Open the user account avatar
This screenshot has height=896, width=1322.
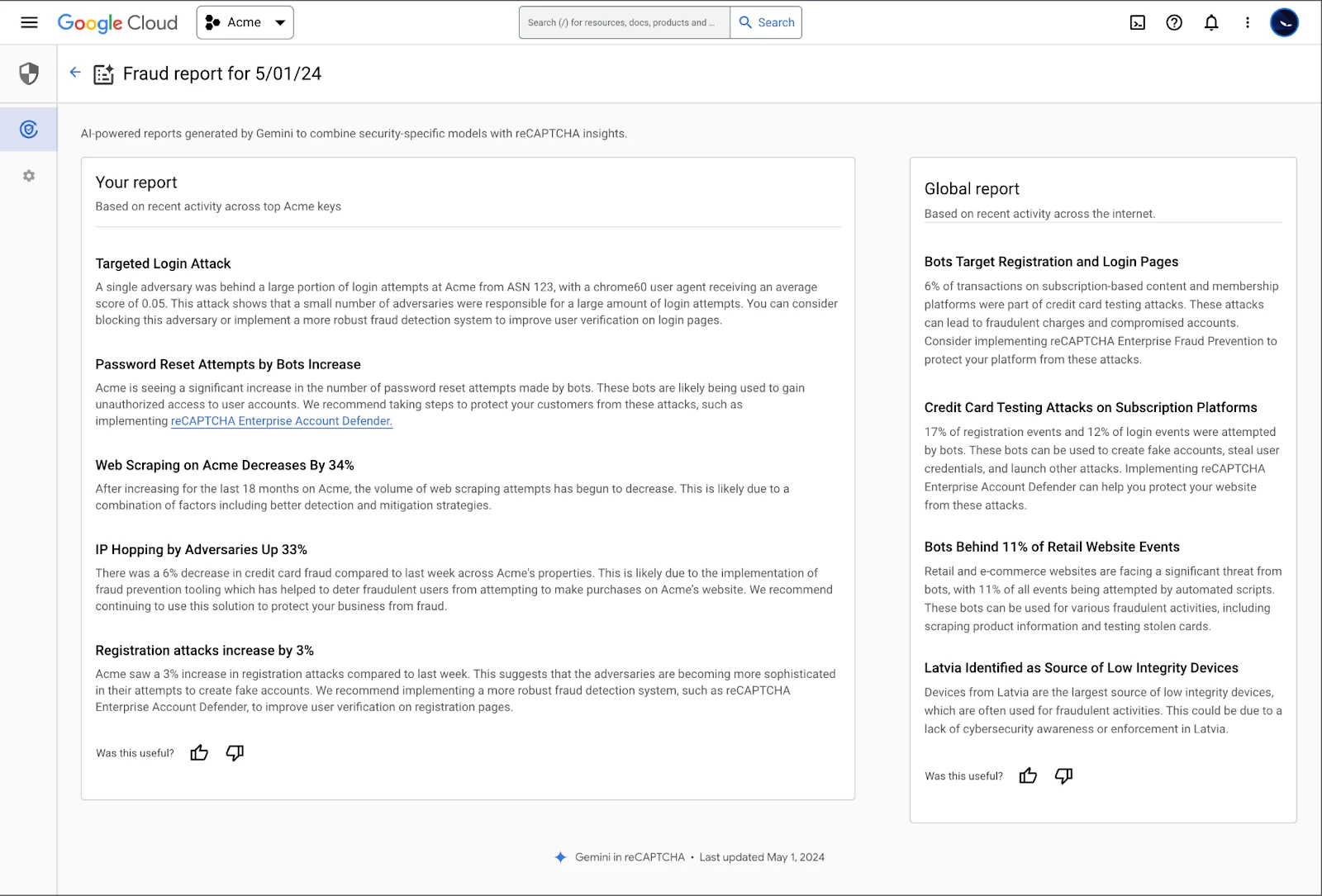[x=1284, y=23]
